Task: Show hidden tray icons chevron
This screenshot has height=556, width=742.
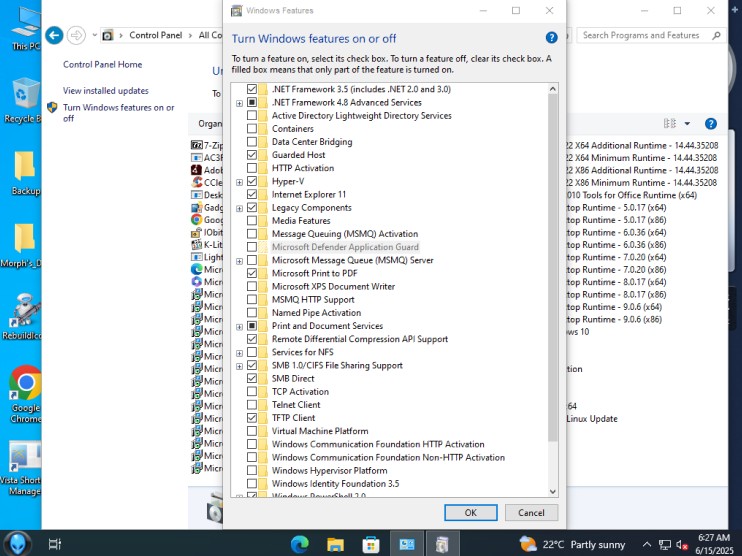Action: 647,545
